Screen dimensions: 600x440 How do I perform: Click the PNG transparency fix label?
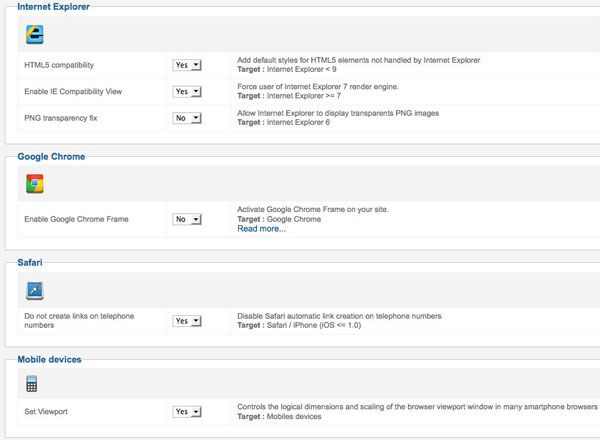(x=61, y=118)
